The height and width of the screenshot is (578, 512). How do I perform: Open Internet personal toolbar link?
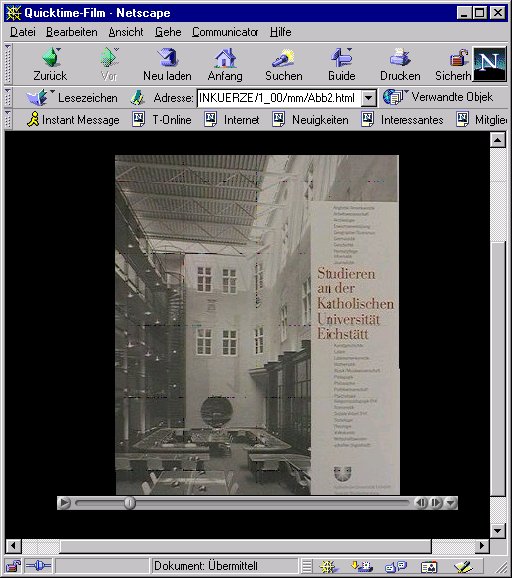click(231, 119)
